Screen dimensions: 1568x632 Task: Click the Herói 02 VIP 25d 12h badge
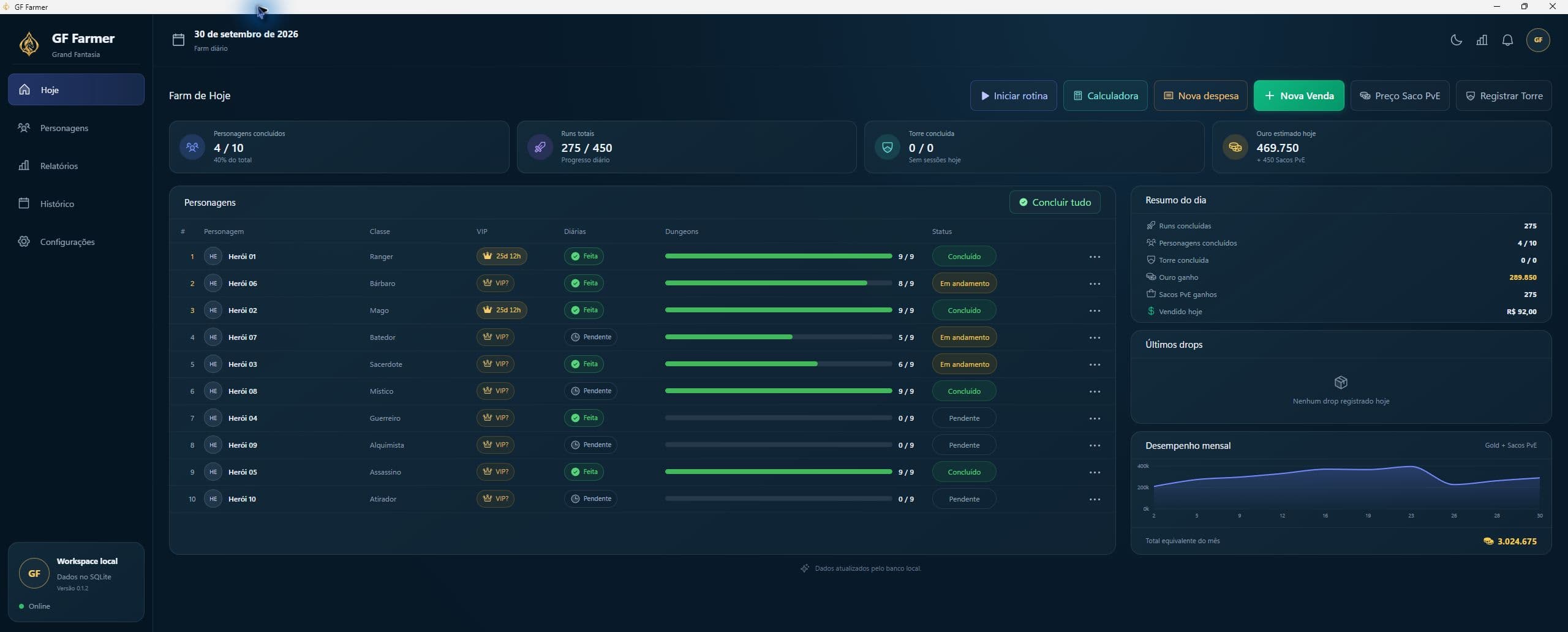502,310
